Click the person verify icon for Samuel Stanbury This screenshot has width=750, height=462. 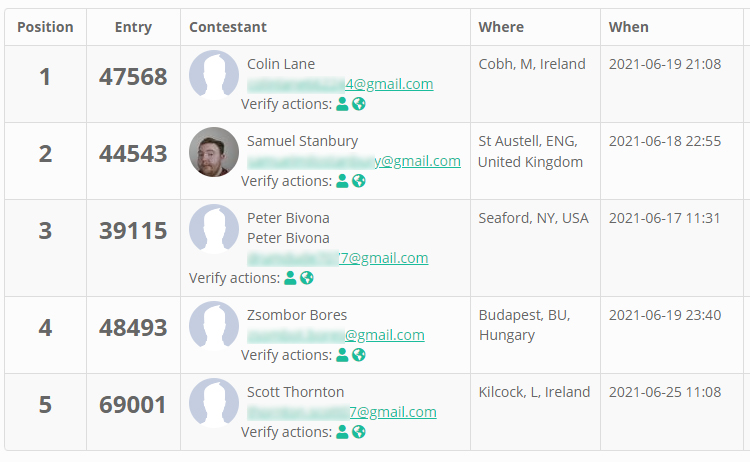pyautogui.click(x=342, y=181)
